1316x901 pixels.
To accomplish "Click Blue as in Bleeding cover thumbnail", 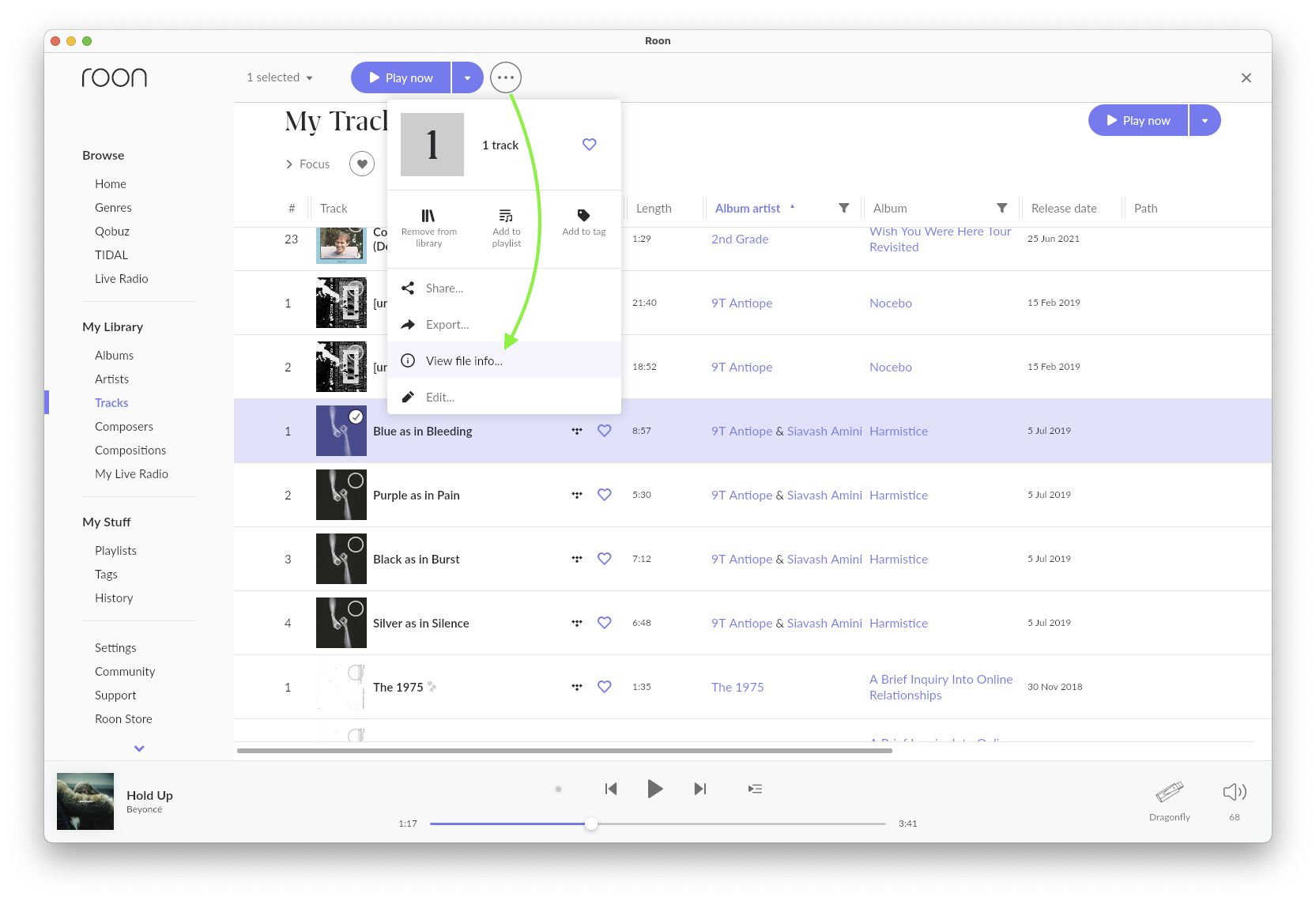I will 341,431.
